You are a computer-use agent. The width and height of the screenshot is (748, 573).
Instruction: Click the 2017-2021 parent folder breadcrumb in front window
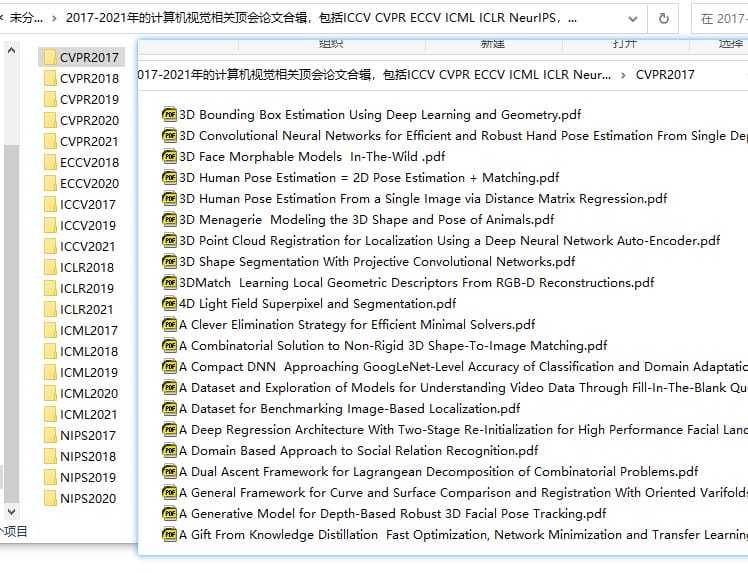pyautogui.click(x=374, y=74)
